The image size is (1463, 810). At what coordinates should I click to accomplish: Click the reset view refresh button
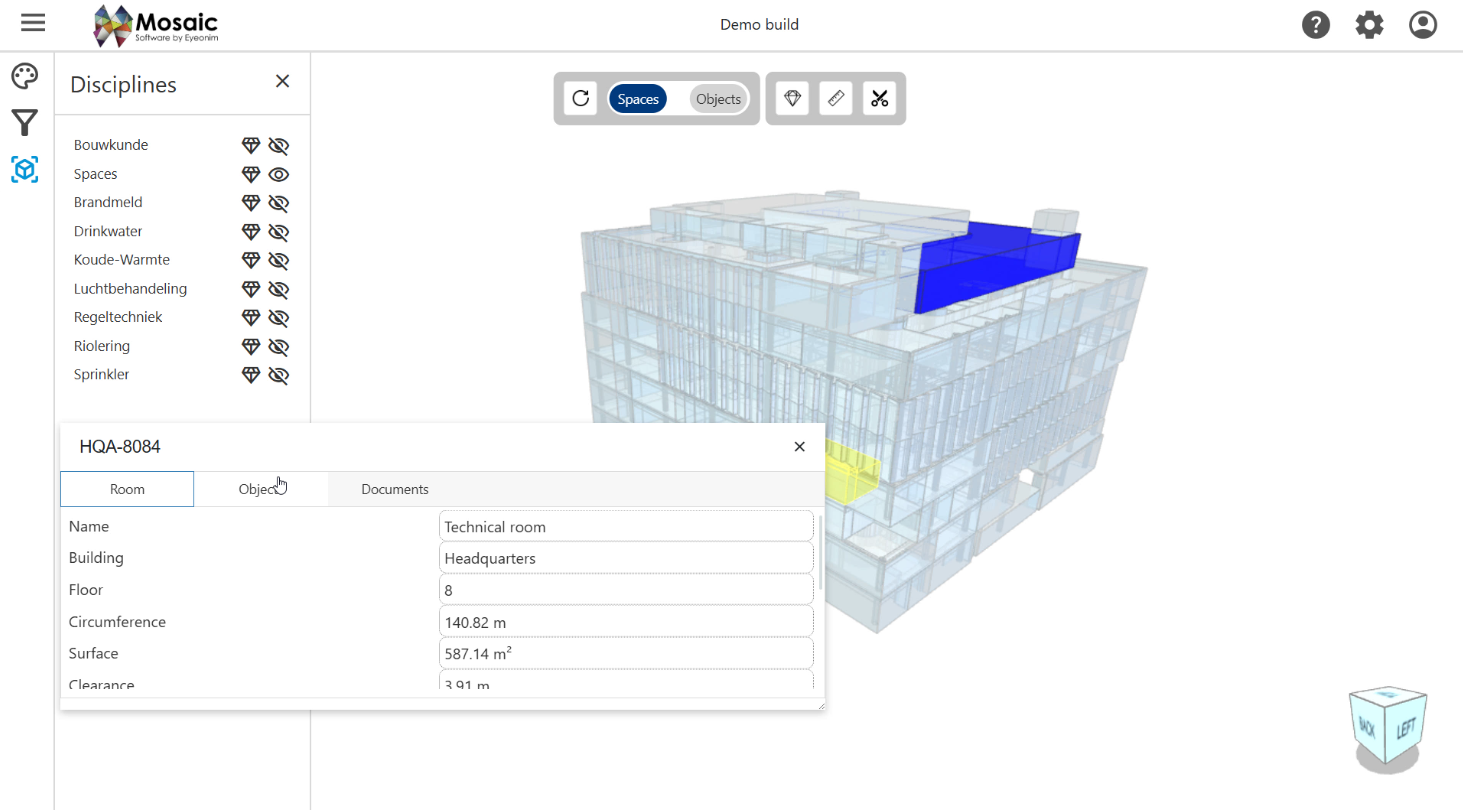pos(580,98)
